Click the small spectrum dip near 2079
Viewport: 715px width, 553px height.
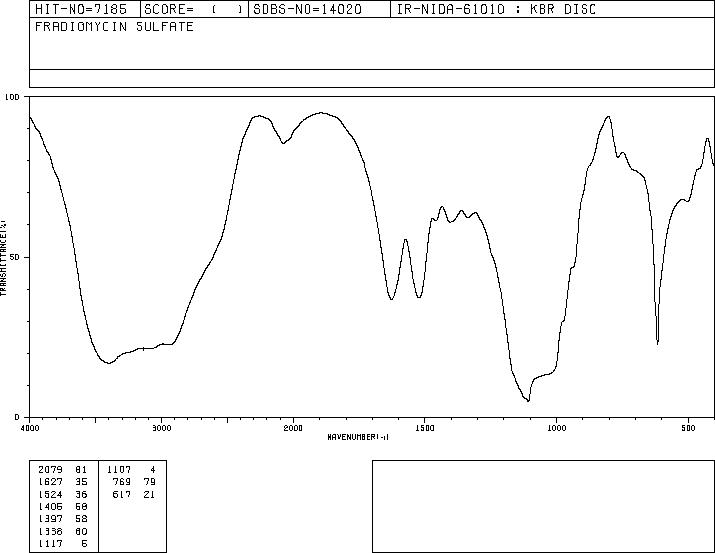[283, 143]
